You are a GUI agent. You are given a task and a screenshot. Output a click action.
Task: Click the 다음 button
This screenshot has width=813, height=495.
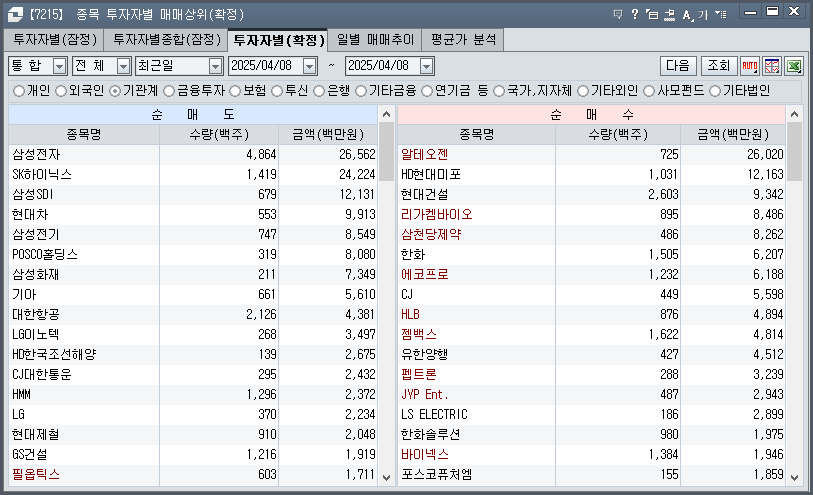click(678, 66)
